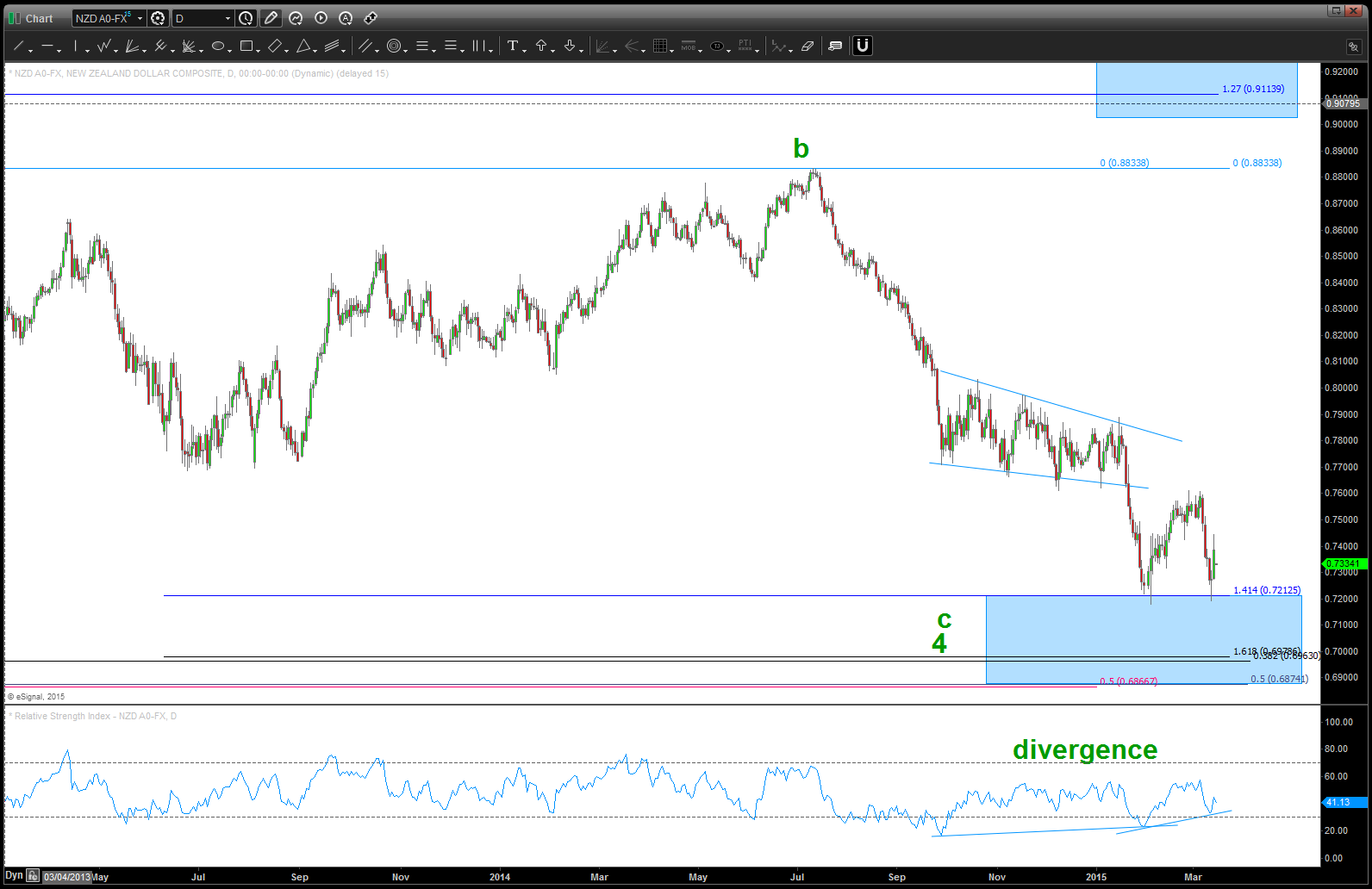Click the Chart window title label
The width and height of the screenshot is (1372, 889).
tap(39, 18)
